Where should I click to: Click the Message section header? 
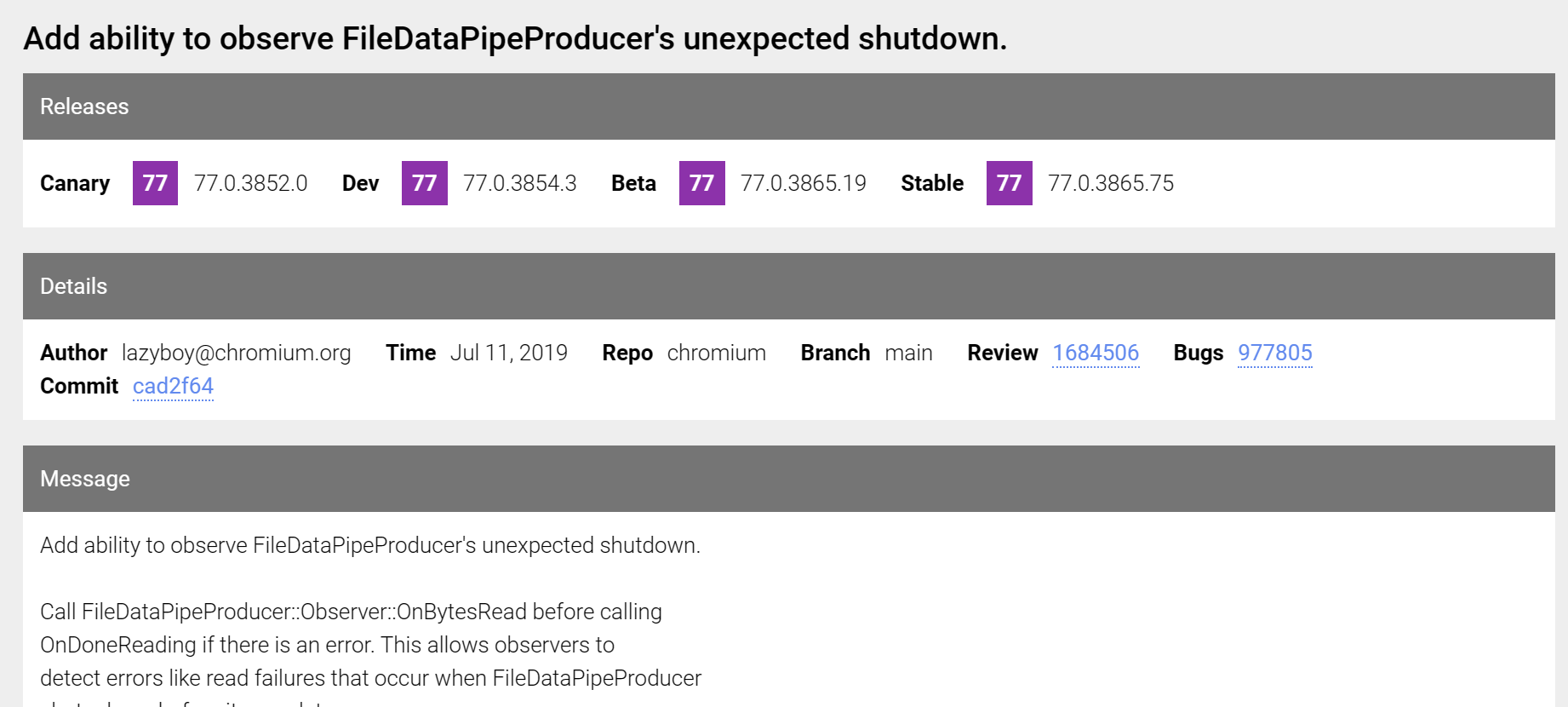pos(85,479)
